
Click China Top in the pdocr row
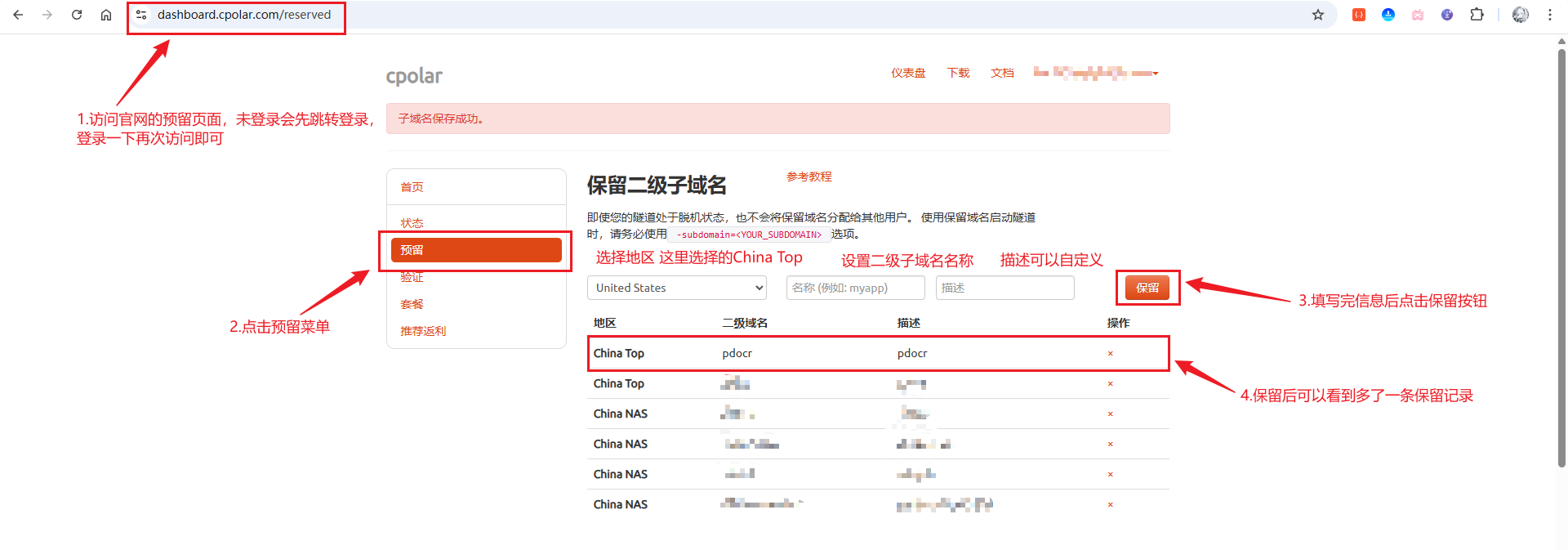619,353
